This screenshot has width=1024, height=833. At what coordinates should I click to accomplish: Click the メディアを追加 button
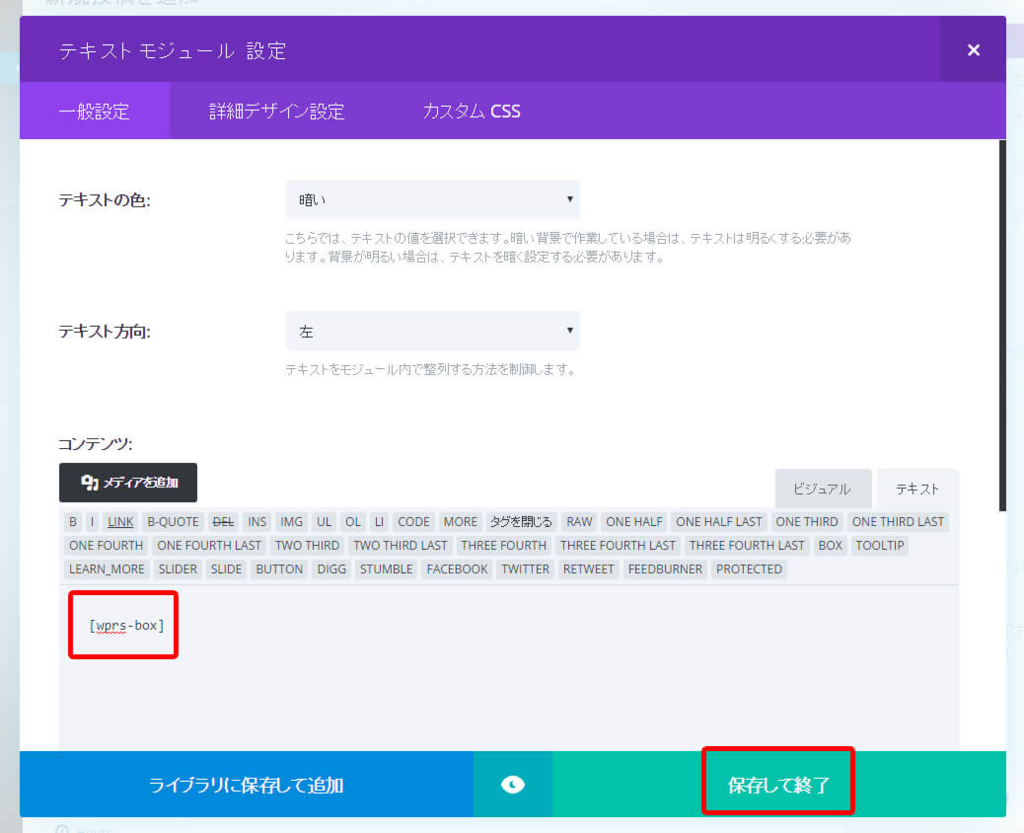tap(128, 482)
